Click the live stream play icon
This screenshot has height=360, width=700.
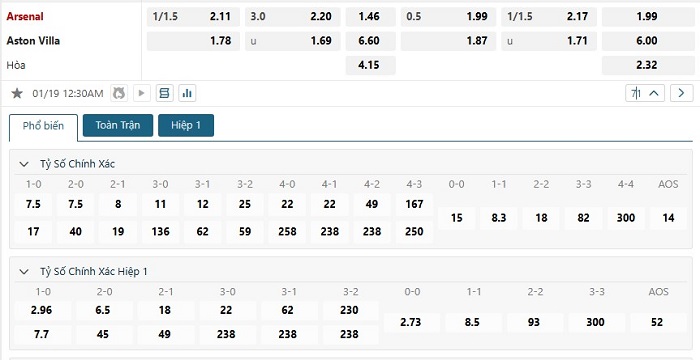click(142, 93)
